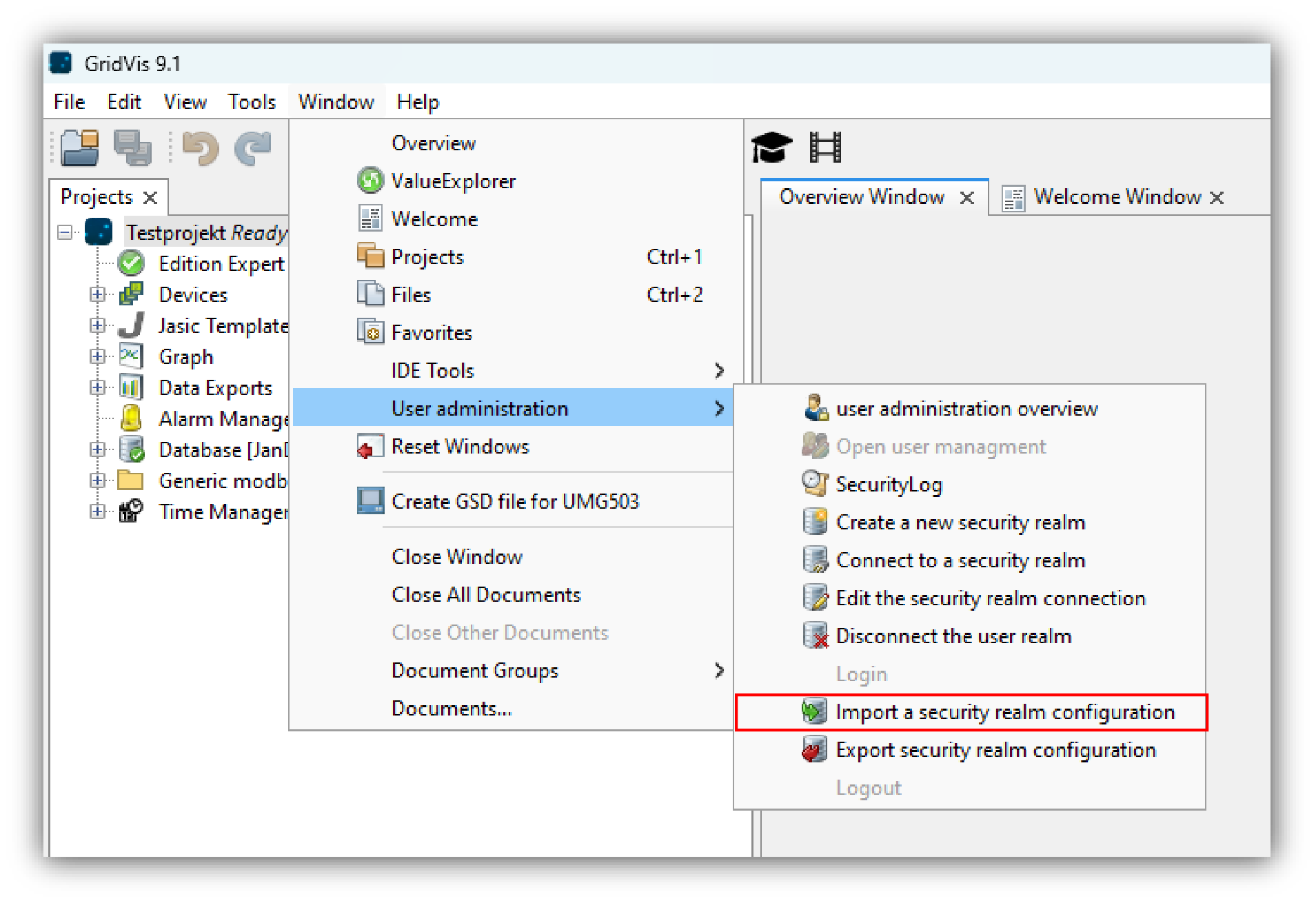Click the Create GSD file for UMG503 icon
1316x903 pixels.
coord(370,501)
